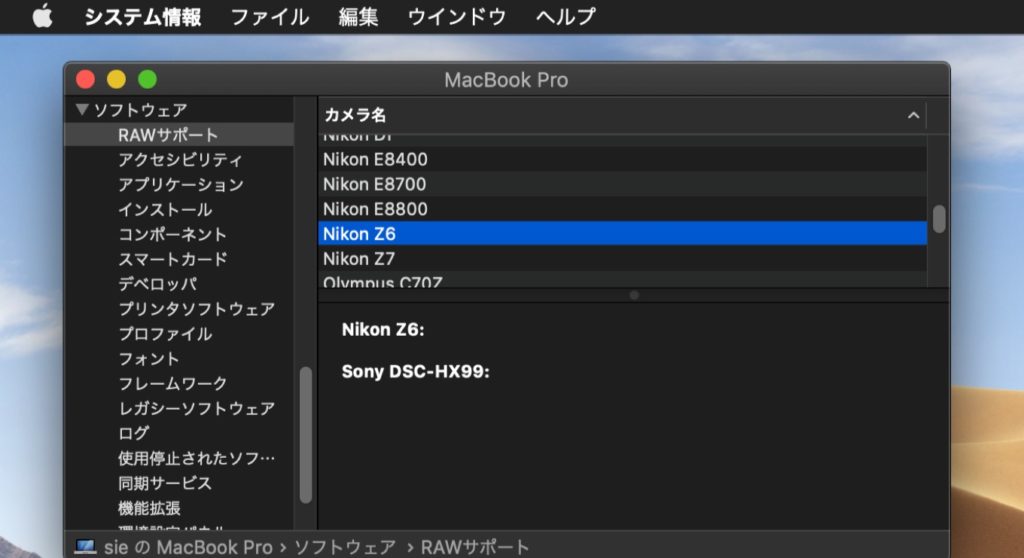
Task: Select 同期サービス in the sidebar
Action: click(x=165, y=482)
